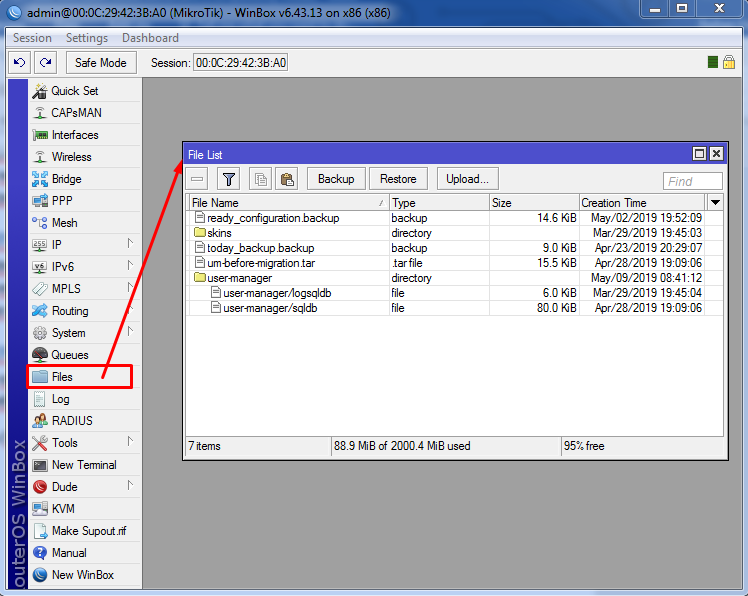Open the Routing sidebar icon
The image size is (748, 596).
(40, 311)
